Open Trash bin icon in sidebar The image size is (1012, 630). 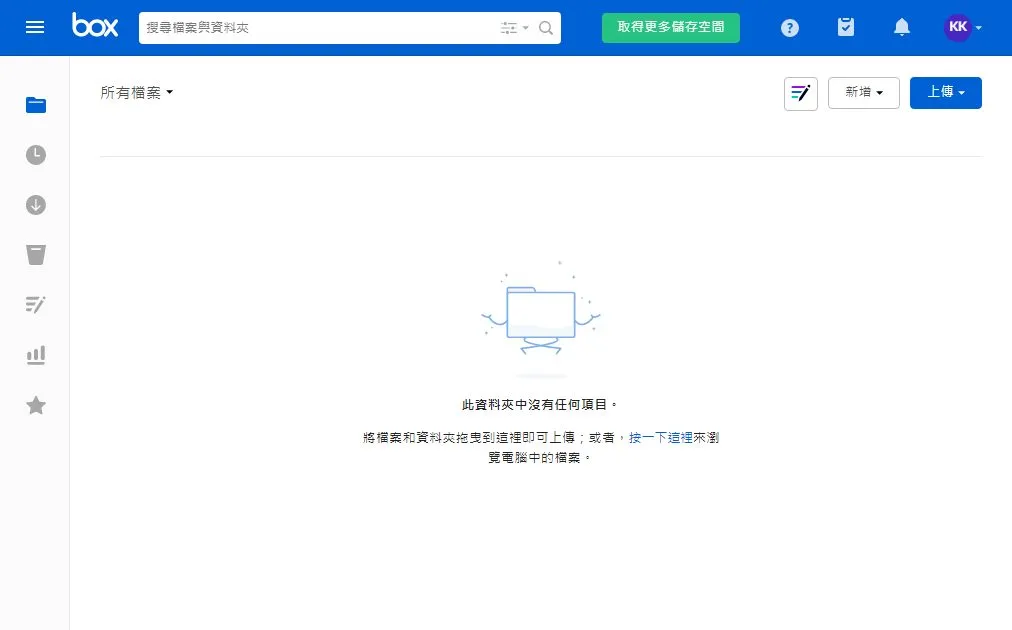tap(35, 255)
